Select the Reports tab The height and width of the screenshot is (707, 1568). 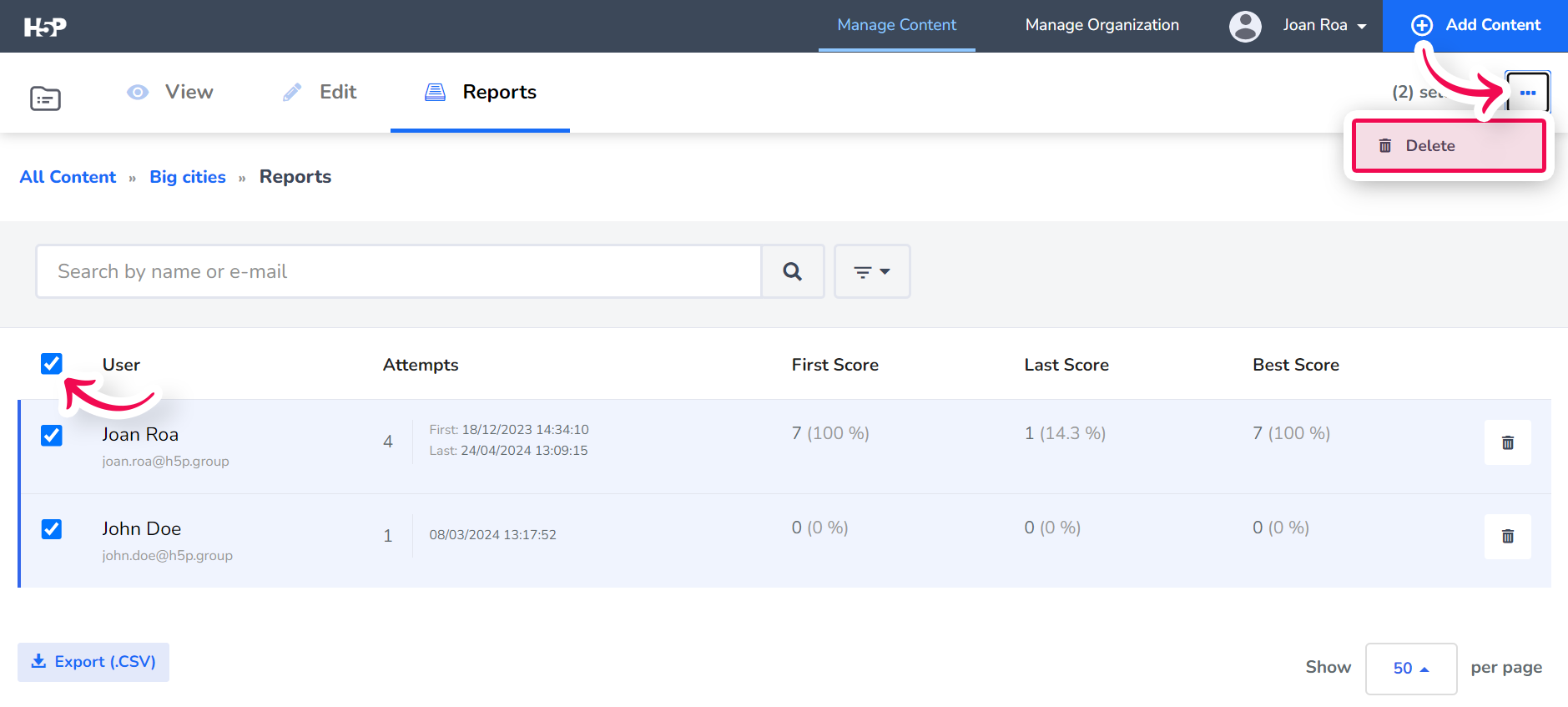[x=481, y=92]
